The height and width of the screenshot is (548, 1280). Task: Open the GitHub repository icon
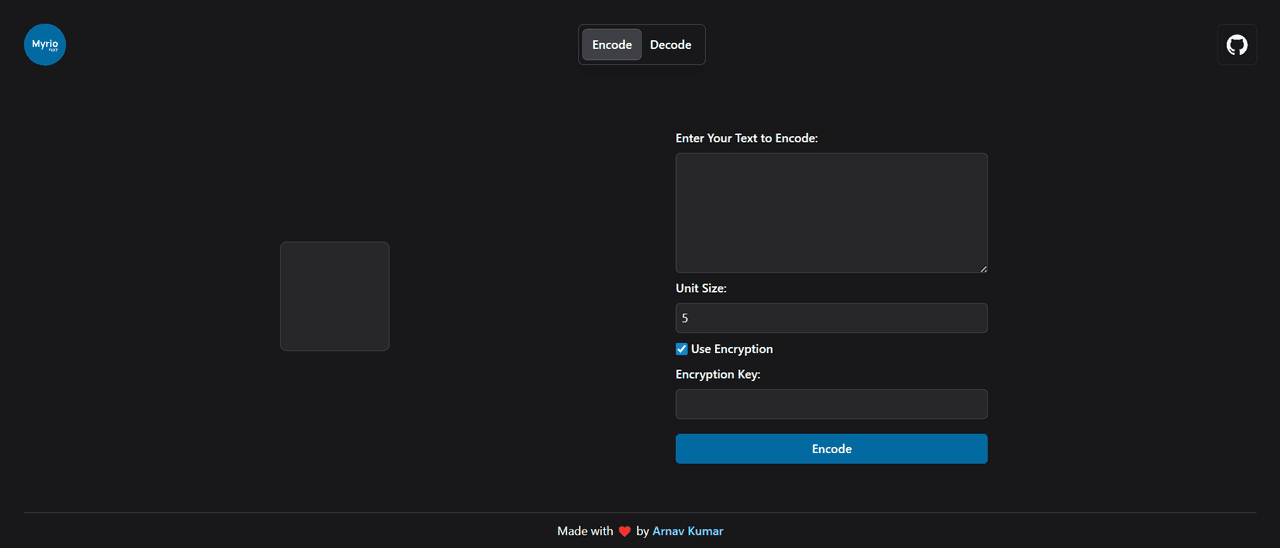pyautogui.click(x=1237, y=45)
